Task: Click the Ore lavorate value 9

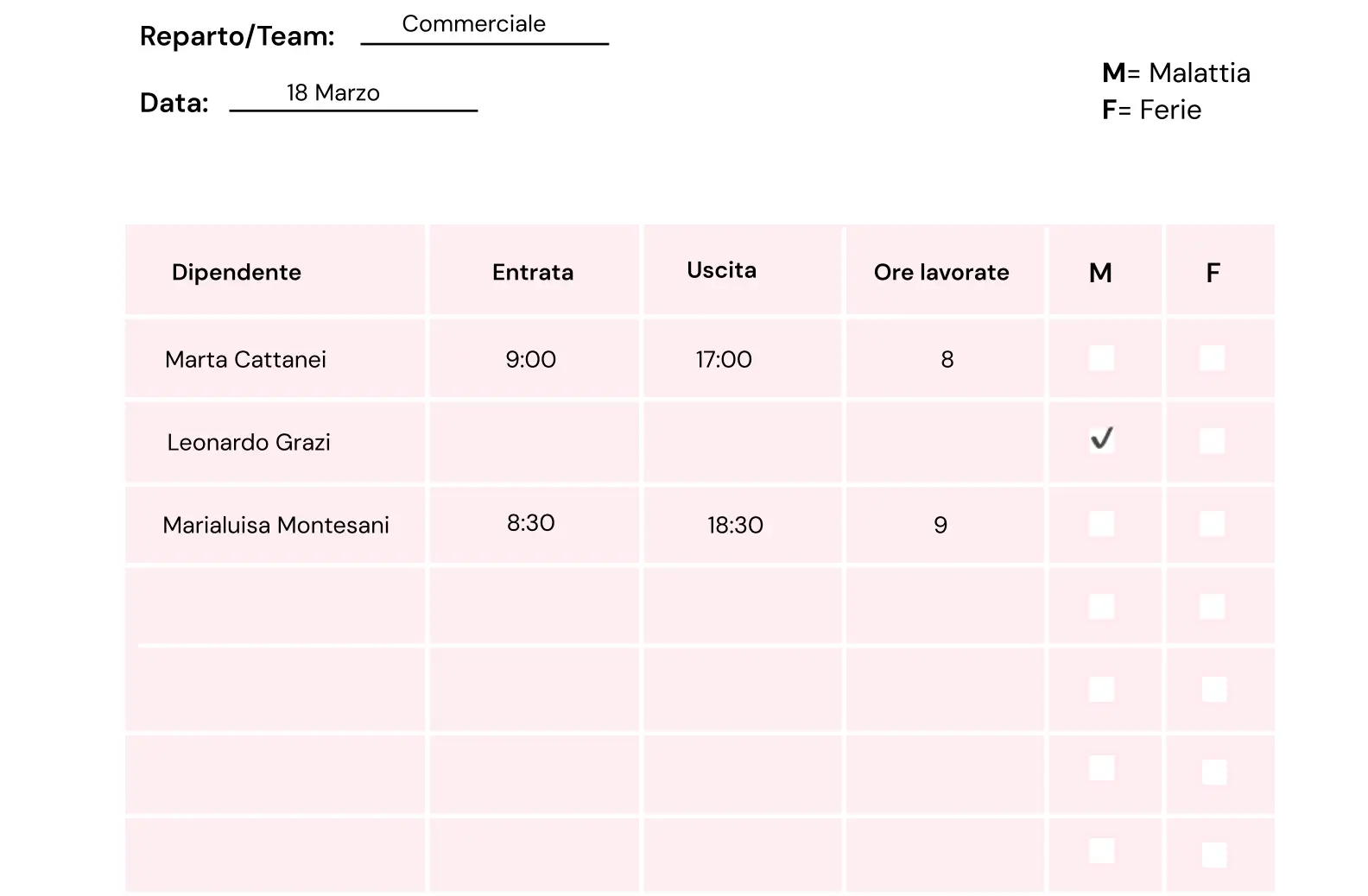Action: [x=940, y=525]
